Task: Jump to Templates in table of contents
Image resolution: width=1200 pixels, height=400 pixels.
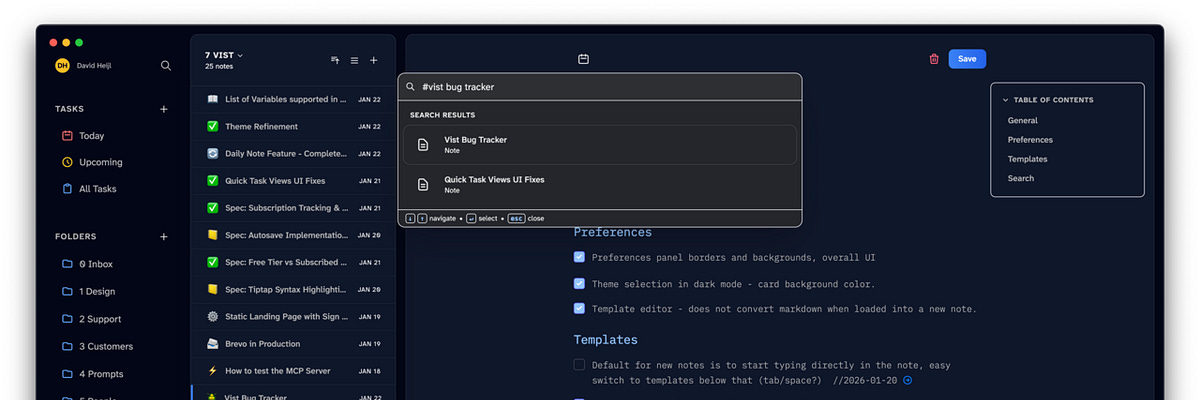Action: 1028,159
